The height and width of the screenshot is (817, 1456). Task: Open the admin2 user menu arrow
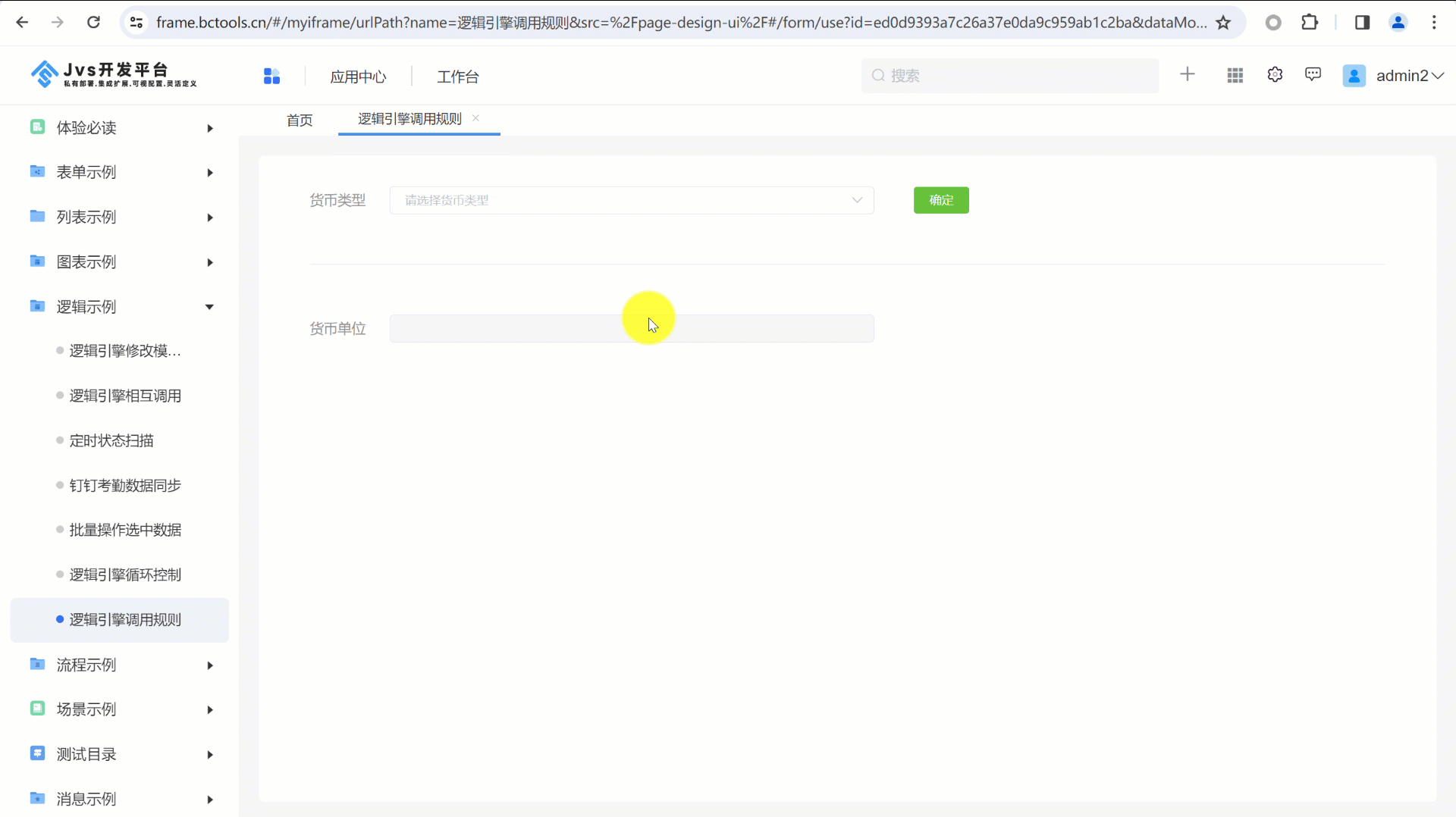click(x=1438, y=76)
